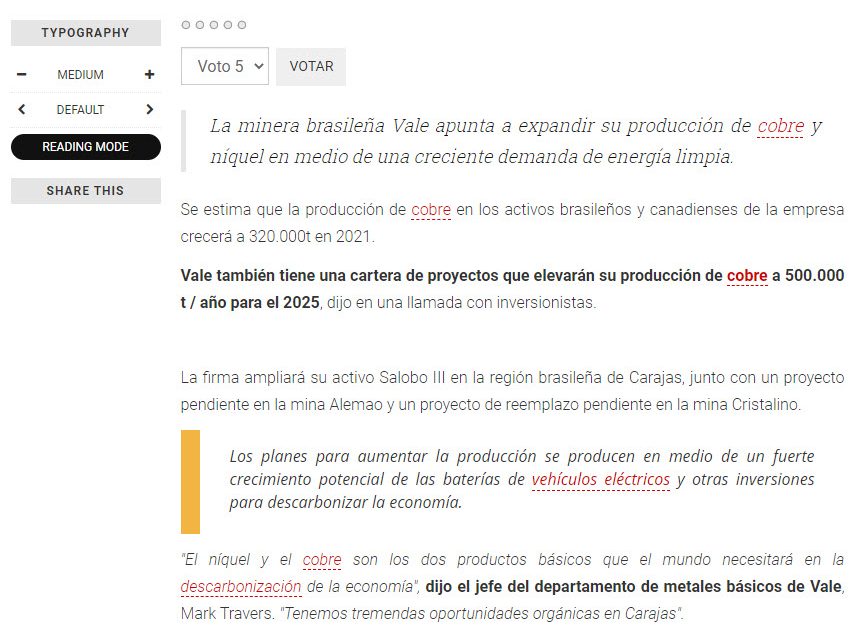This screenshot has width=857, height=627.
Task: Click the DEFAULT font style label
Action: (x=80, y=110)
